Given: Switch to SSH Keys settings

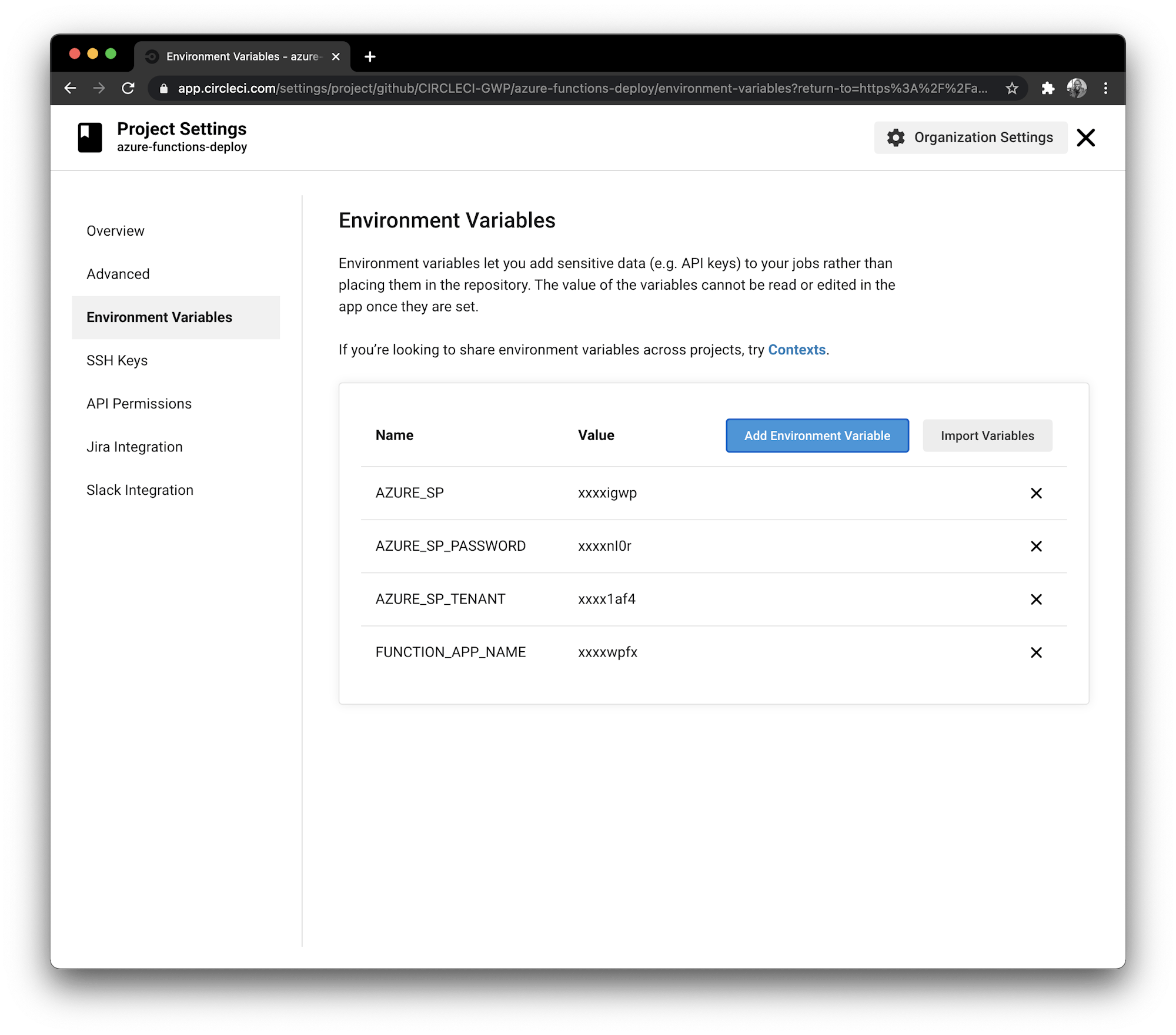Looking at the screenshot, I should tap(117, 360).
